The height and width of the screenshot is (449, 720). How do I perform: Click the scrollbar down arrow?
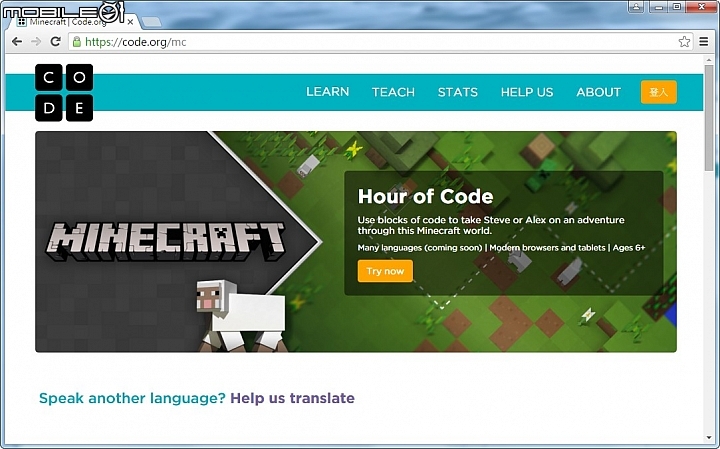(709, 438)
